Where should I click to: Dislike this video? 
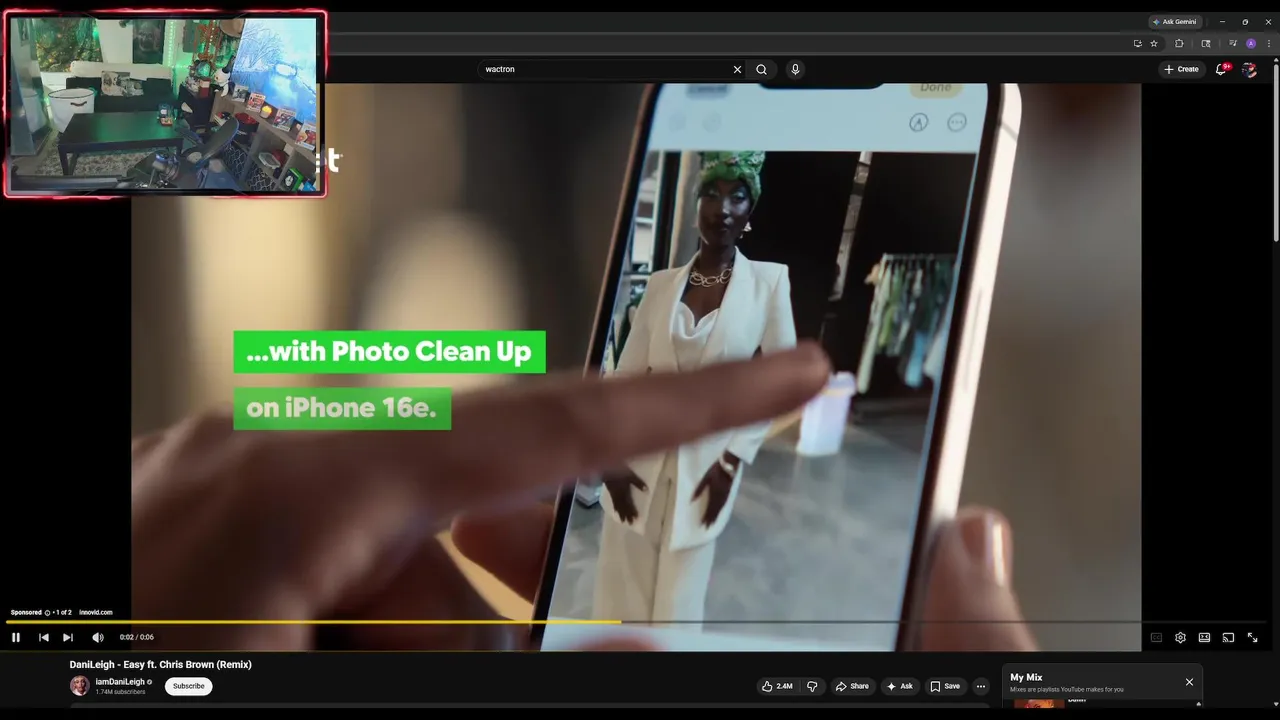pos(812,686)
